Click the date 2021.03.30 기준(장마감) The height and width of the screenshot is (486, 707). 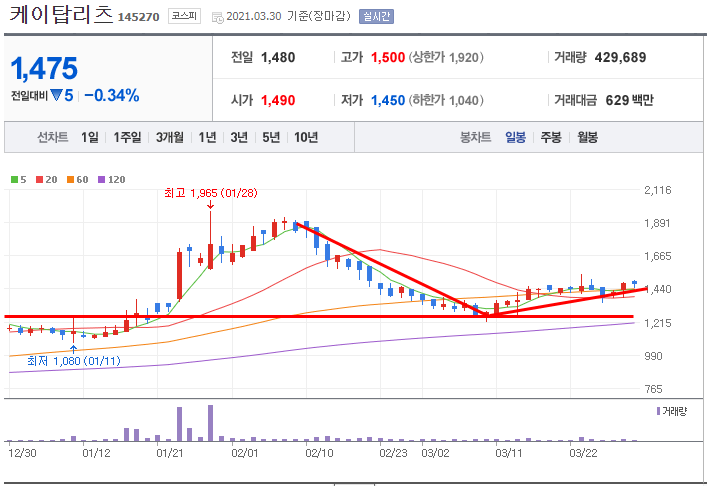point(289,17)
